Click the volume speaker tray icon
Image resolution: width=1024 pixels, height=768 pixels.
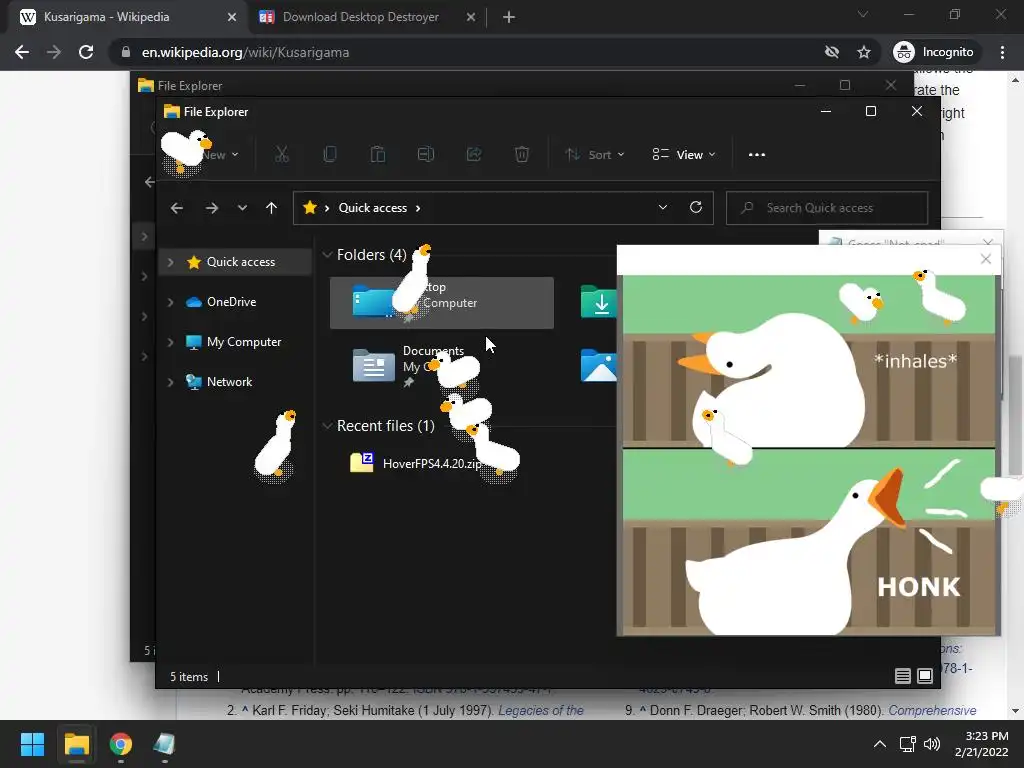(x=932, y=744)
